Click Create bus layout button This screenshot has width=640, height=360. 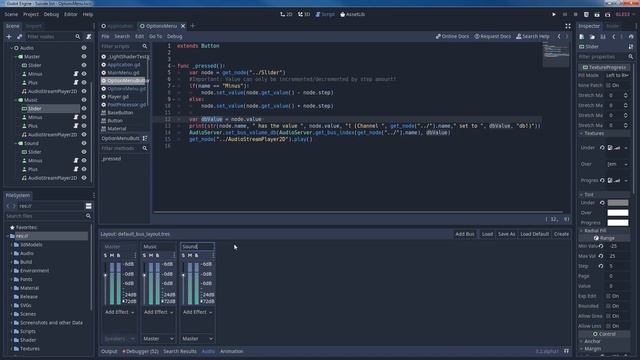(x=561, y=234)
